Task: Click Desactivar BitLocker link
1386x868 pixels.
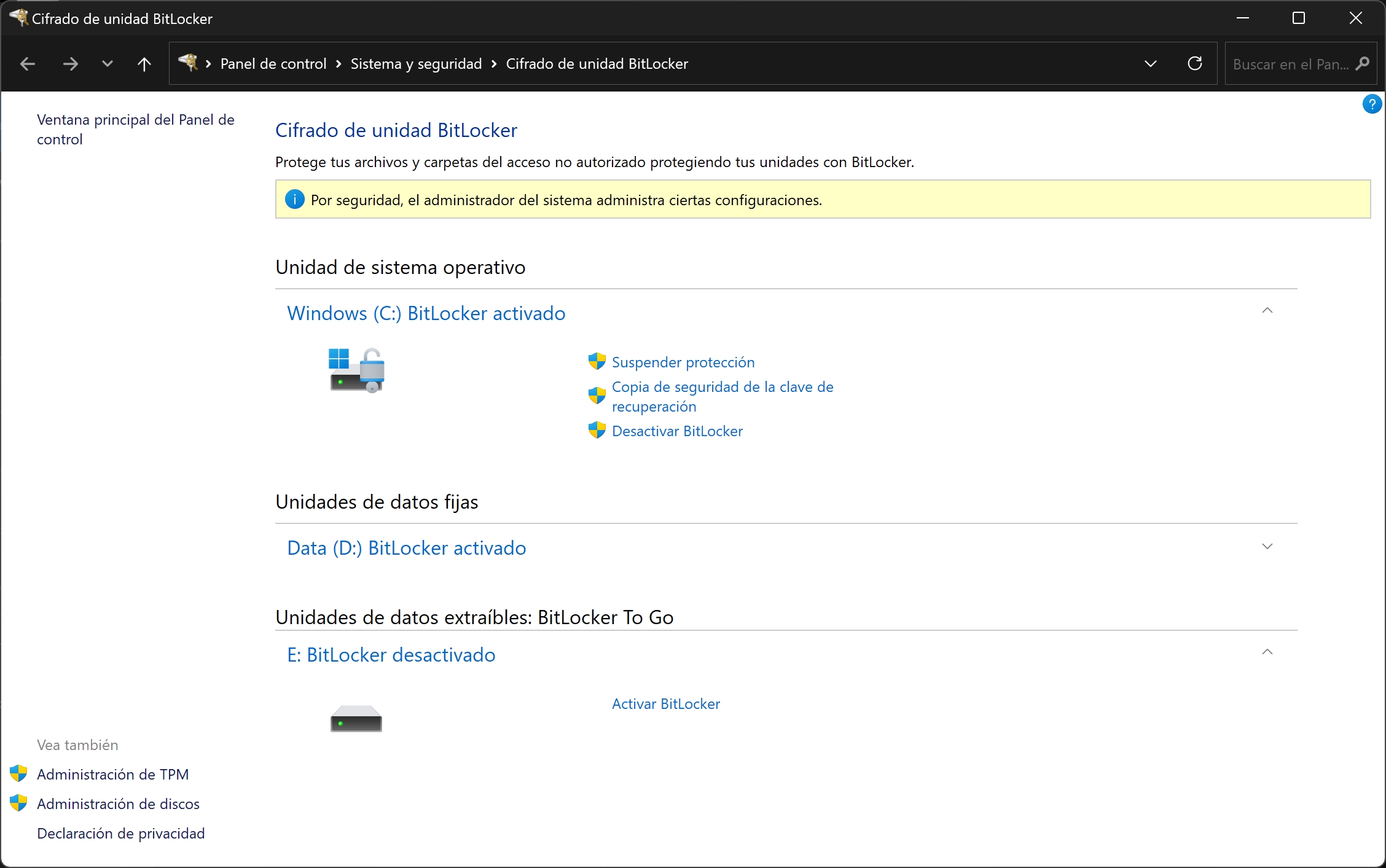Action: coord(677,431)
